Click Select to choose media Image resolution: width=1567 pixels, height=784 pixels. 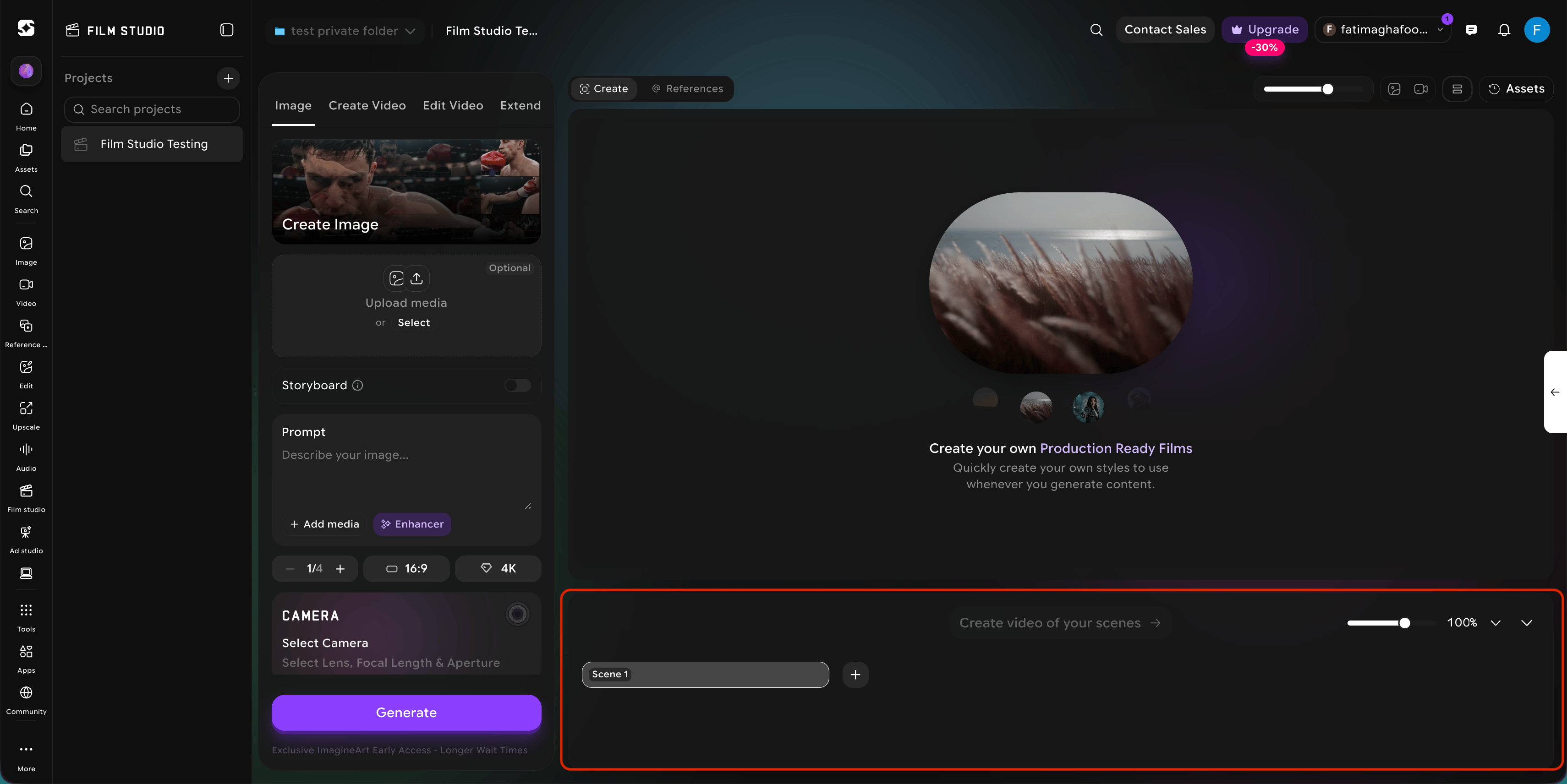(x=414, y=323)
